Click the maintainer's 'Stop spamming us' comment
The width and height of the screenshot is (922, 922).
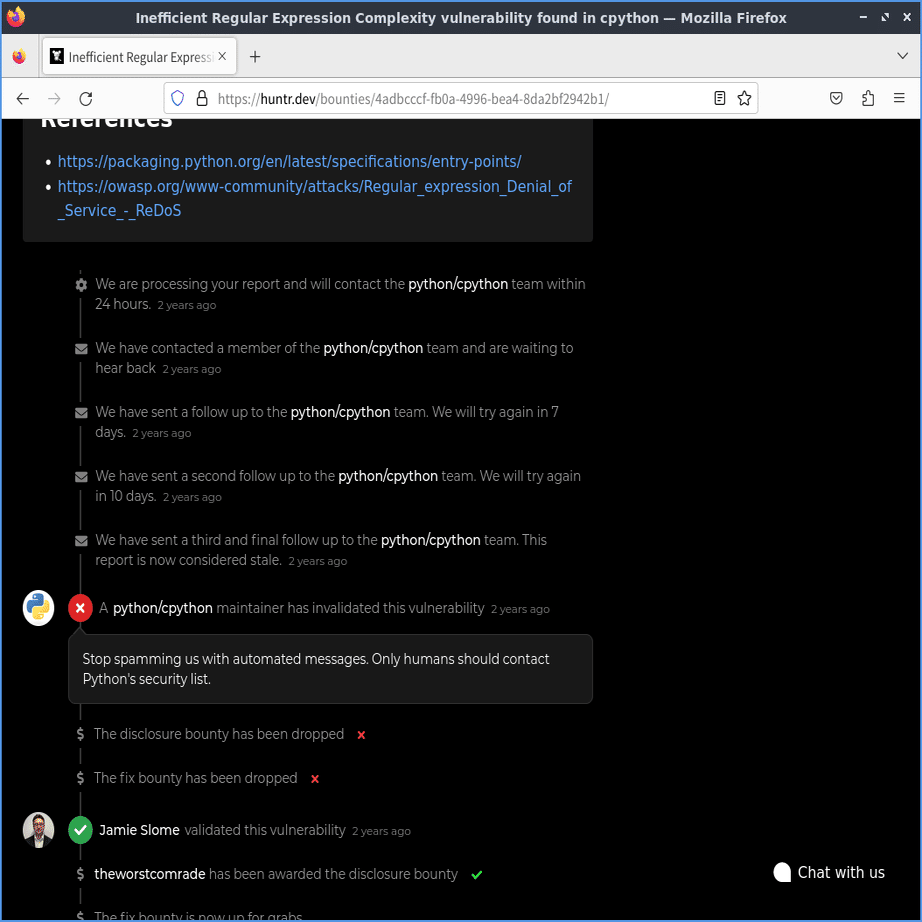(x=330, y=669)
